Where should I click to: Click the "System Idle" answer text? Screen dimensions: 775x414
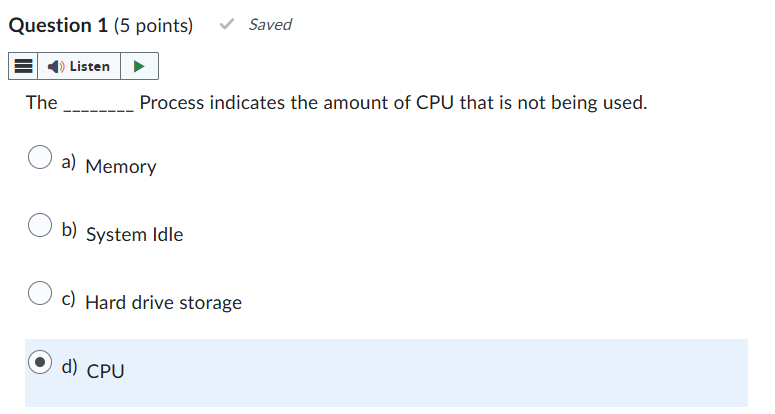point(134,235)
